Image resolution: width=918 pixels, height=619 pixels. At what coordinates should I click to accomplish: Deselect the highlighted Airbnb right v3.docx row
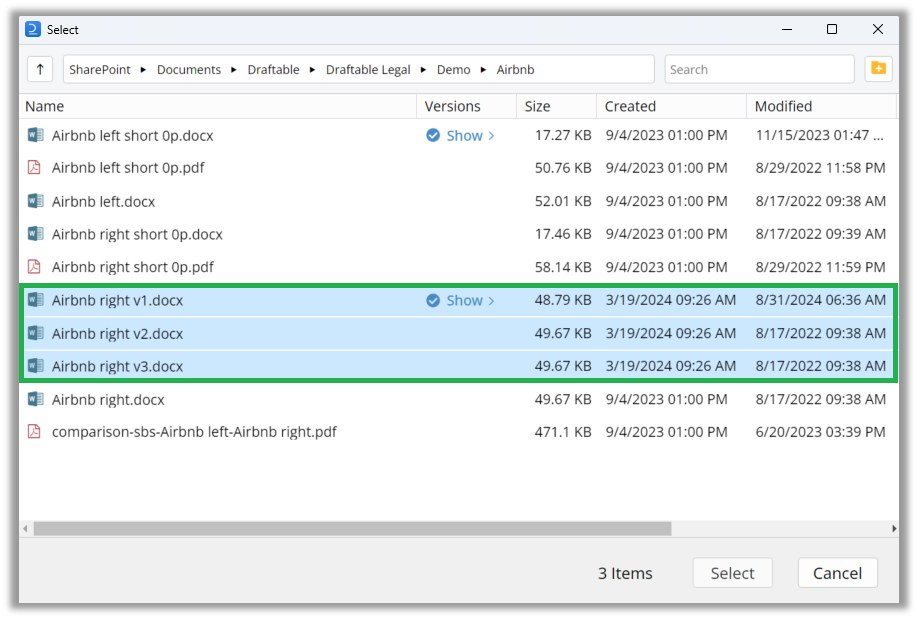tap(200, 366)
